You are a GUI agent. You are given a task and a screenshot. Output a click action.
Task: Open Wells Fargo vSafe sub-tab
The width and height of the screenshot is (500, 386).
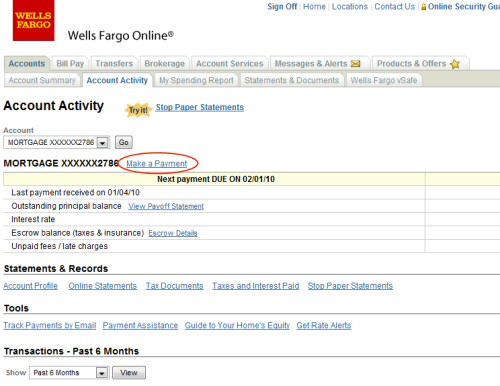pyautogui.click(x=384, y=80)
